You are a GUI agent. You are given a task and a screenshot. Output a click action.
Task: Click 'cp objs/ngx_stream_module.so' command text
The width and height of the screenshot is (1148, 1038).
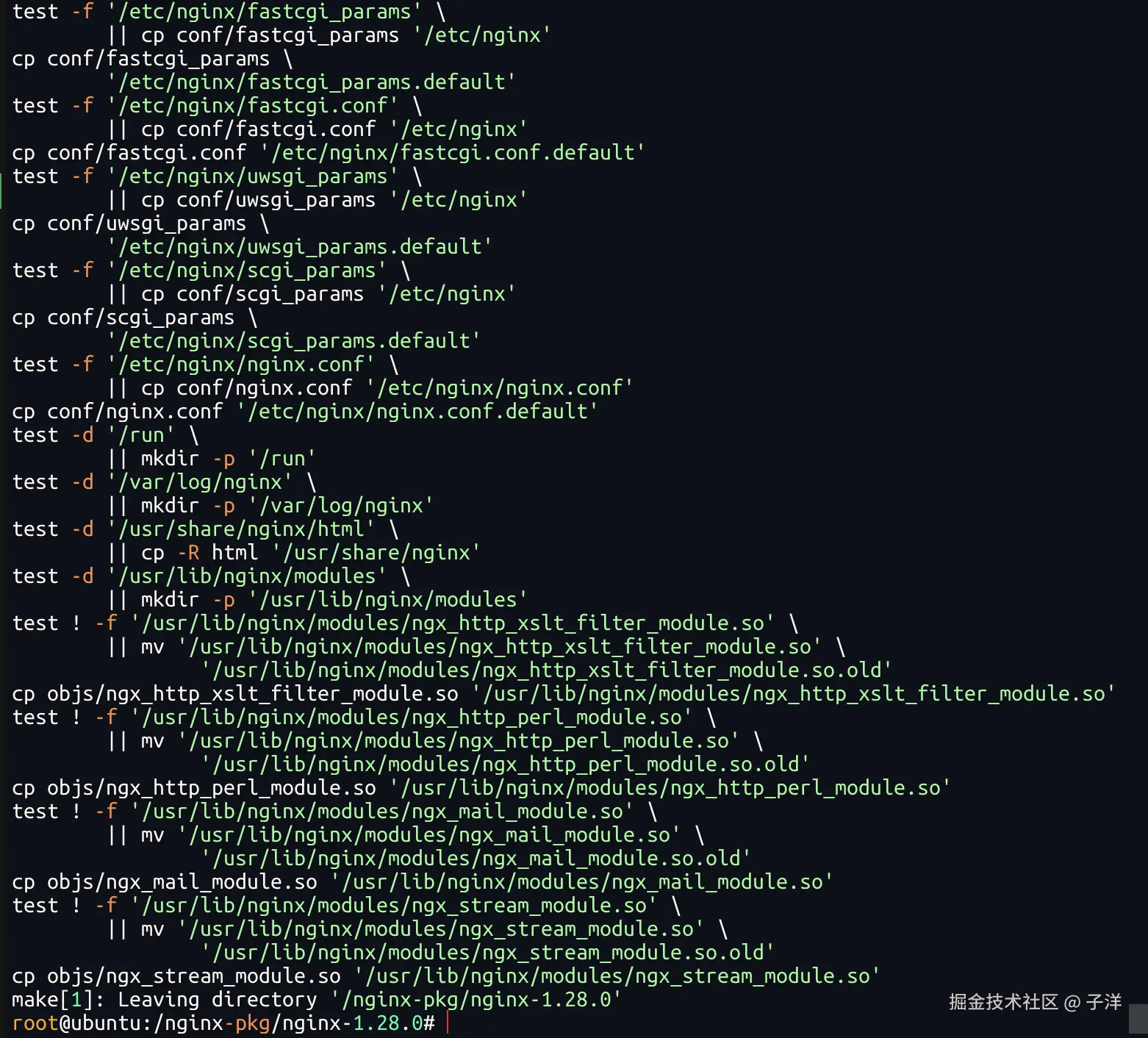click(176, 976)
